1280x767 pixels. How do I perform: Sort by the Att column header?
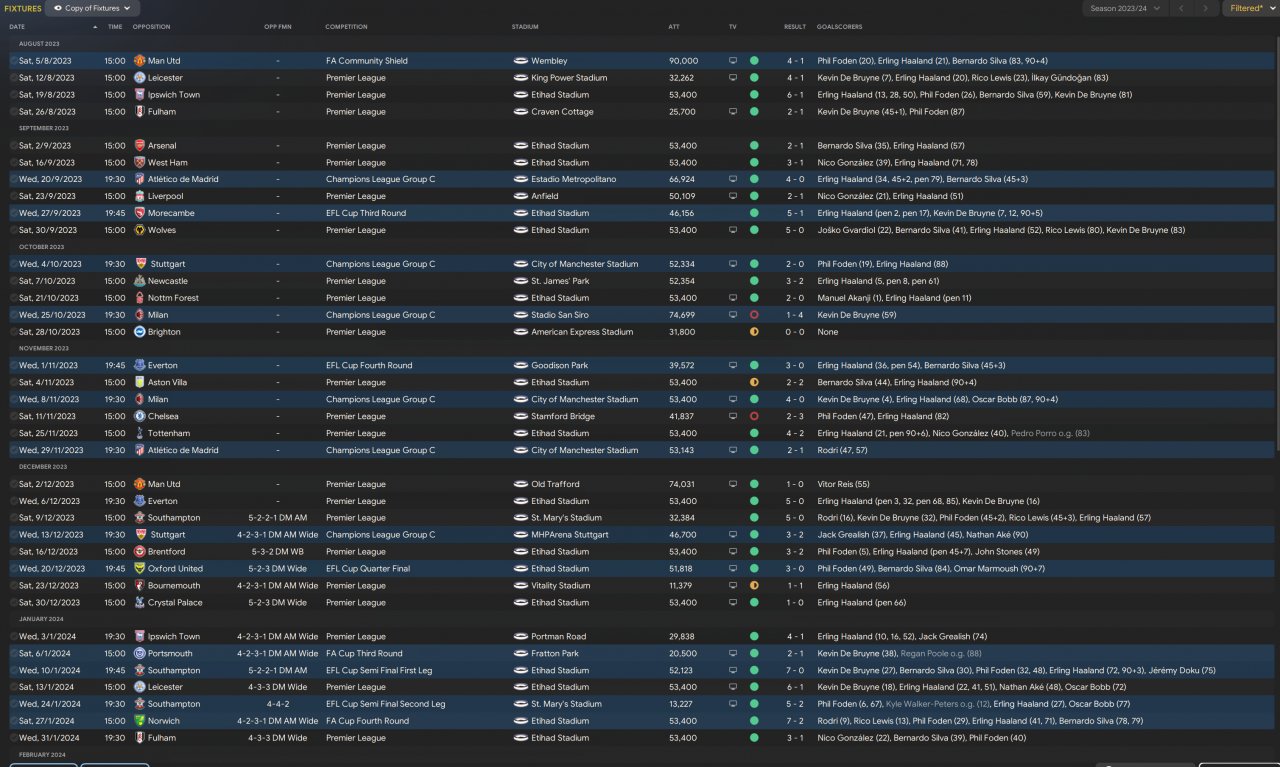pyautogui.click(x=674, y=27)
